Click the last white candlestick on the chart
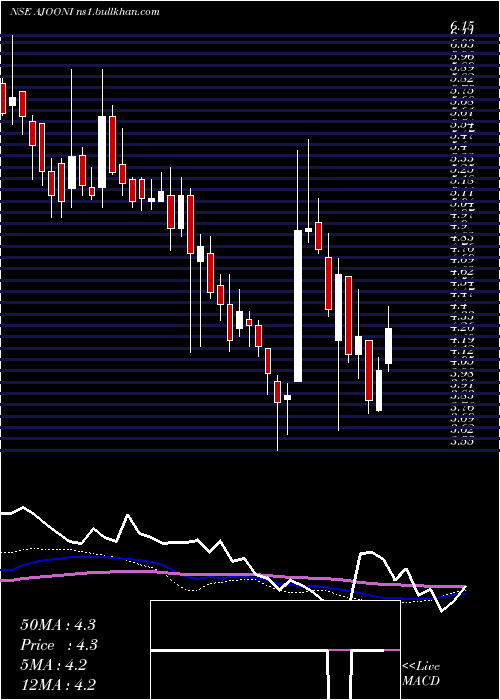Viewport: 500px width, 700px height. pos(388,346)
